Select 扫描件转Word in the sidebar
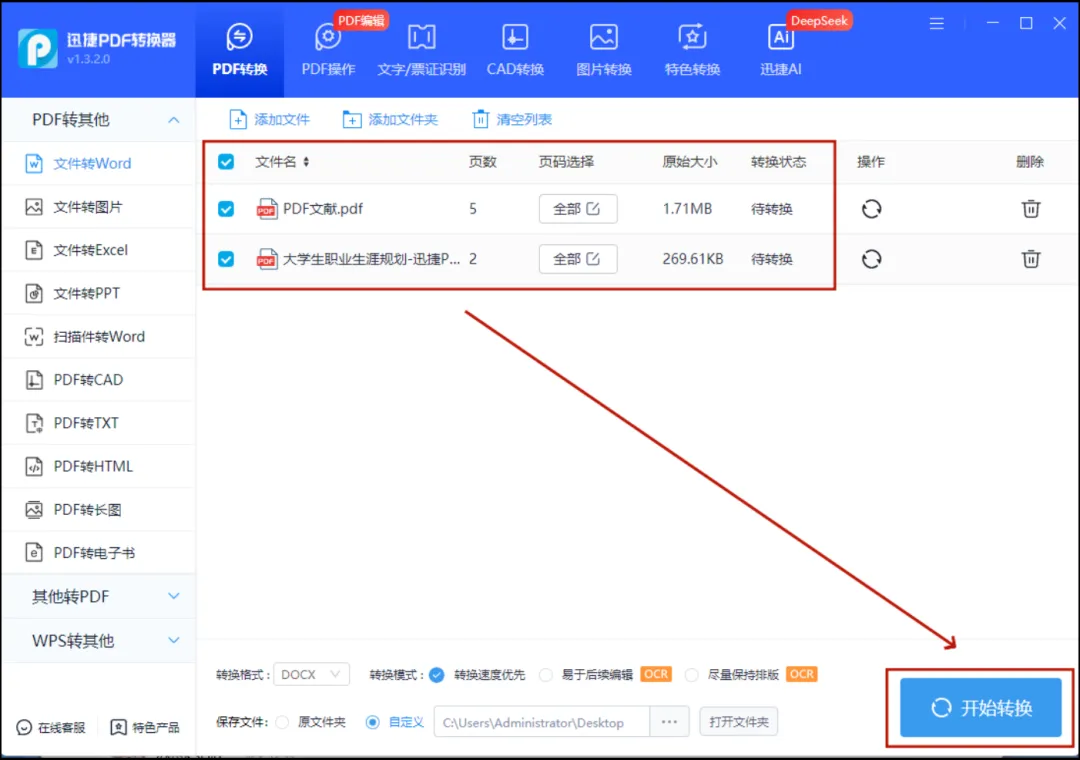Screen dimensions: 1080x760 point(100,337)
